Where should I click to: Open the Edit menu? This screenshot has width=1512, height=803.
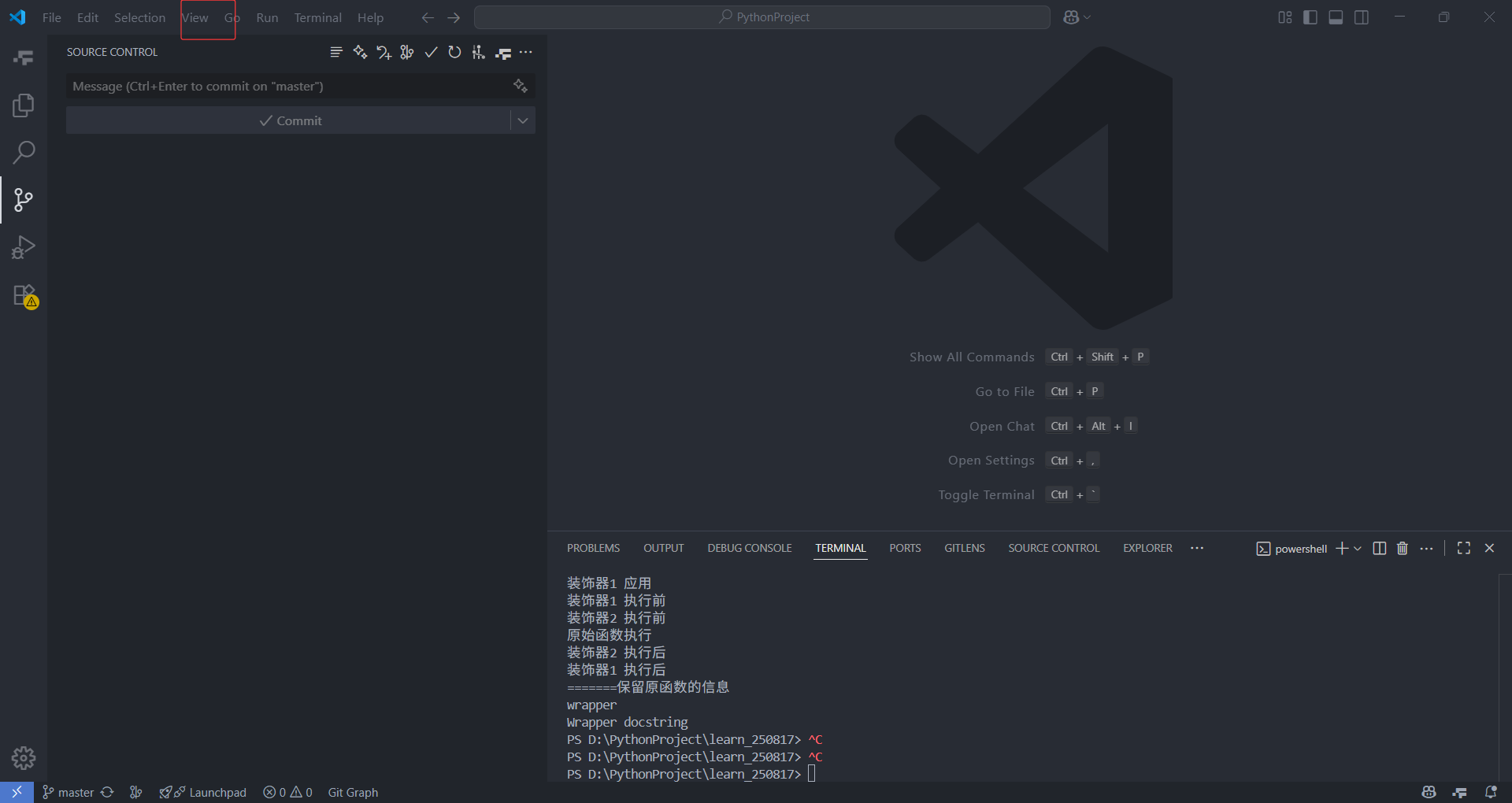click(87, 17)
